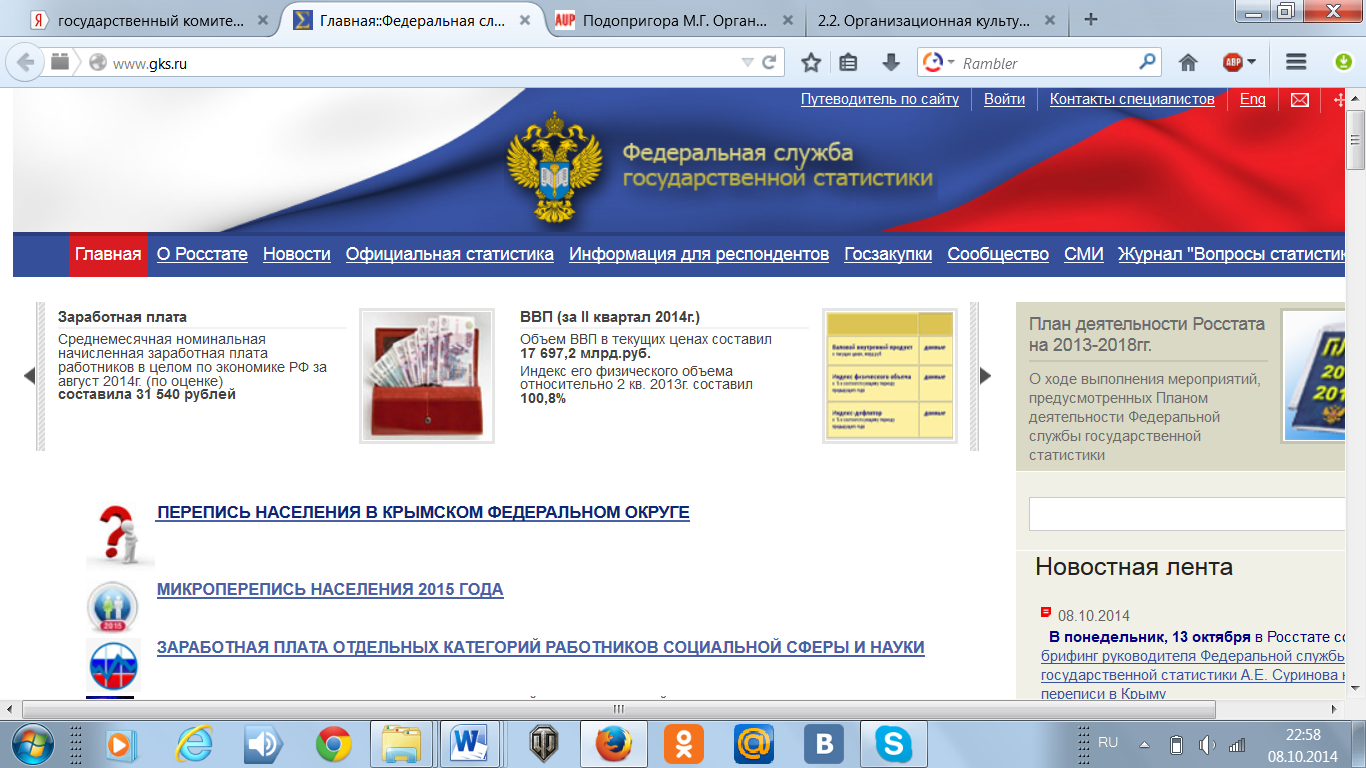Click the salary categories chart icon
This screenshot has height=768, width=1366.
click(x=111, y=663)
